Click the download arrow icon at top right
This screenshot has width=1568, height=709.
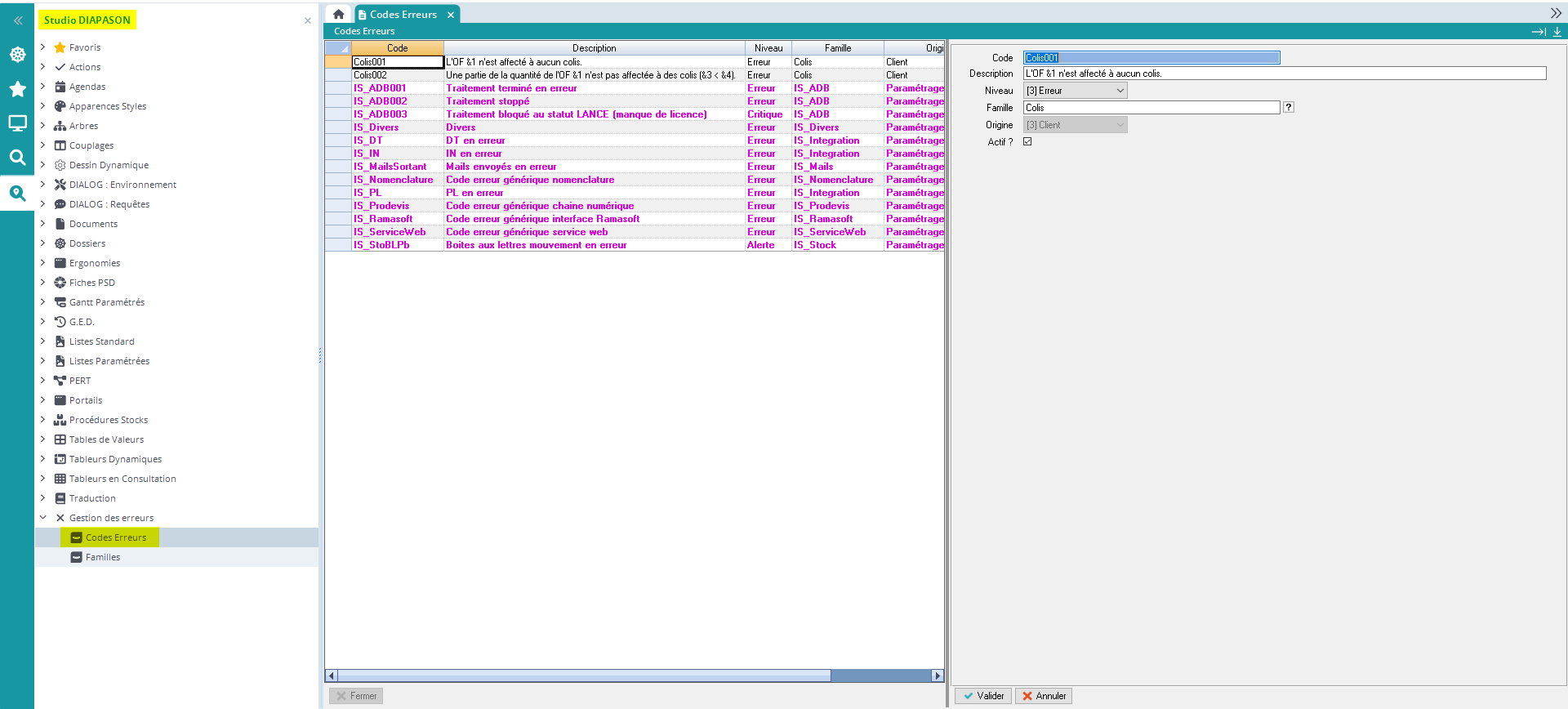point(1557,31)
